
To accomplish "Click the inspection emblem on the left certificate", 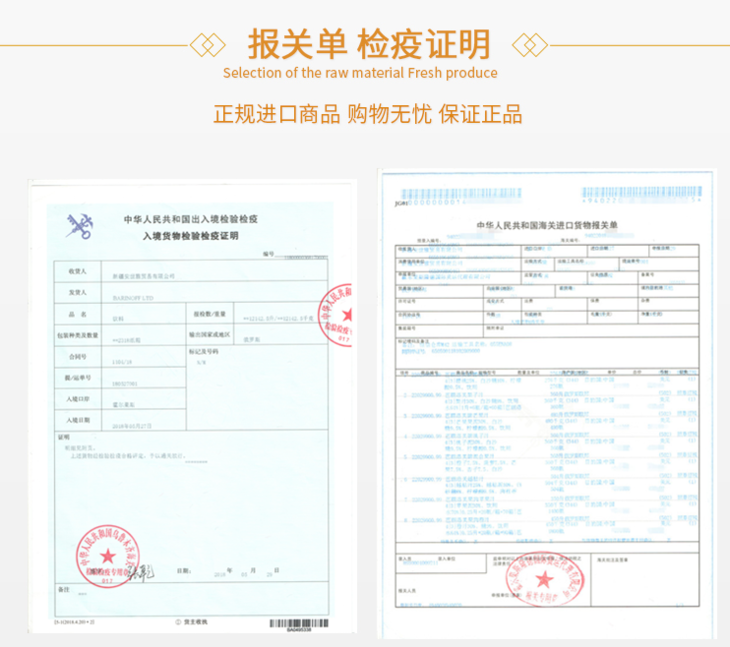I will click(x=78, y=225).
